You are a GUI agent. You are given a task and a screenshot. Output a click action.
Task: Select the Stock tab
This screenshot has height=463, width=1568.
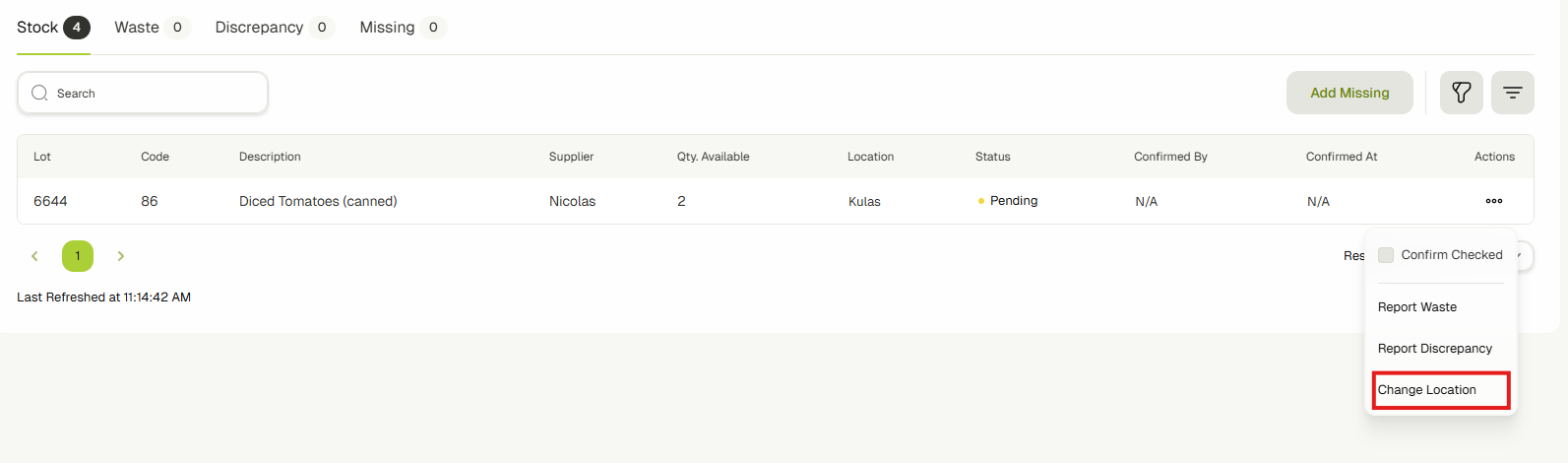click(x=38, y=28)
